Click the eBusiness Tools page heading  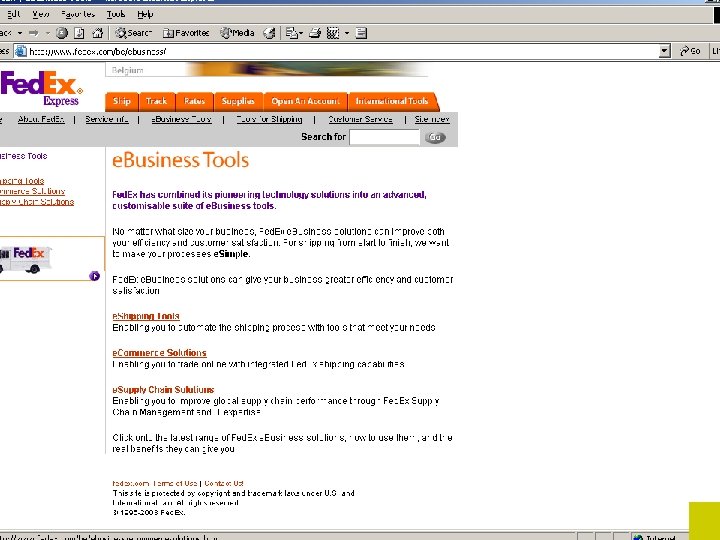pyautogui.click(x=180, y=160)
